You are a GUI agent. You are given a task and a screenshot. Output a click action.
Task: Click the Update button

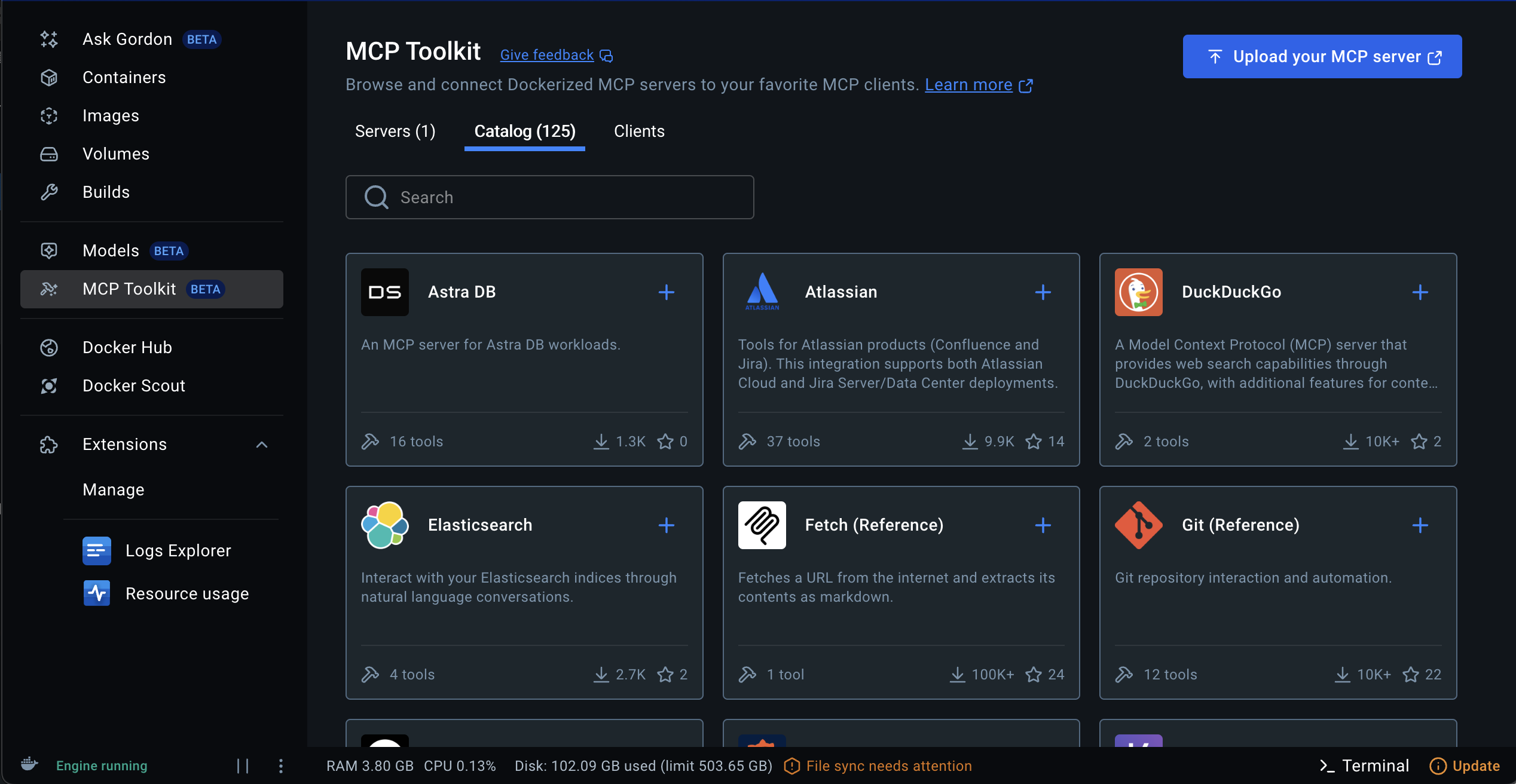1465,766
